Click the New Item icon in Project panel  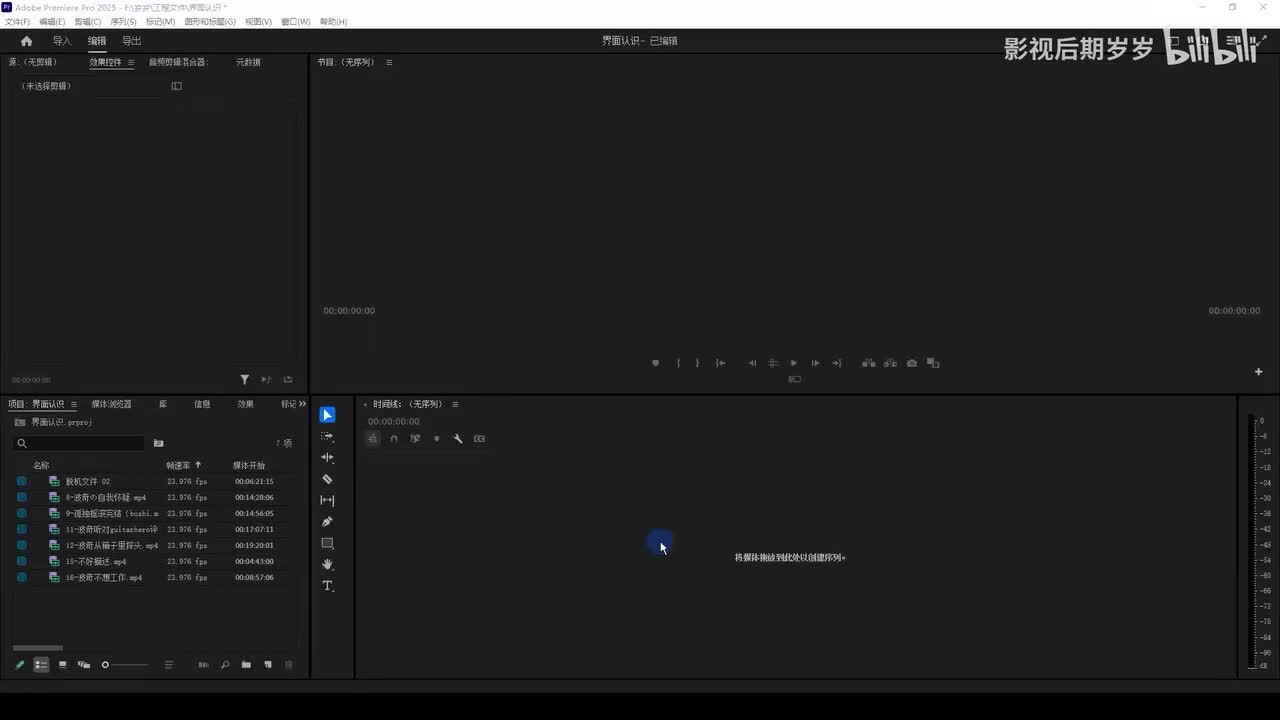tap(268, 665)
